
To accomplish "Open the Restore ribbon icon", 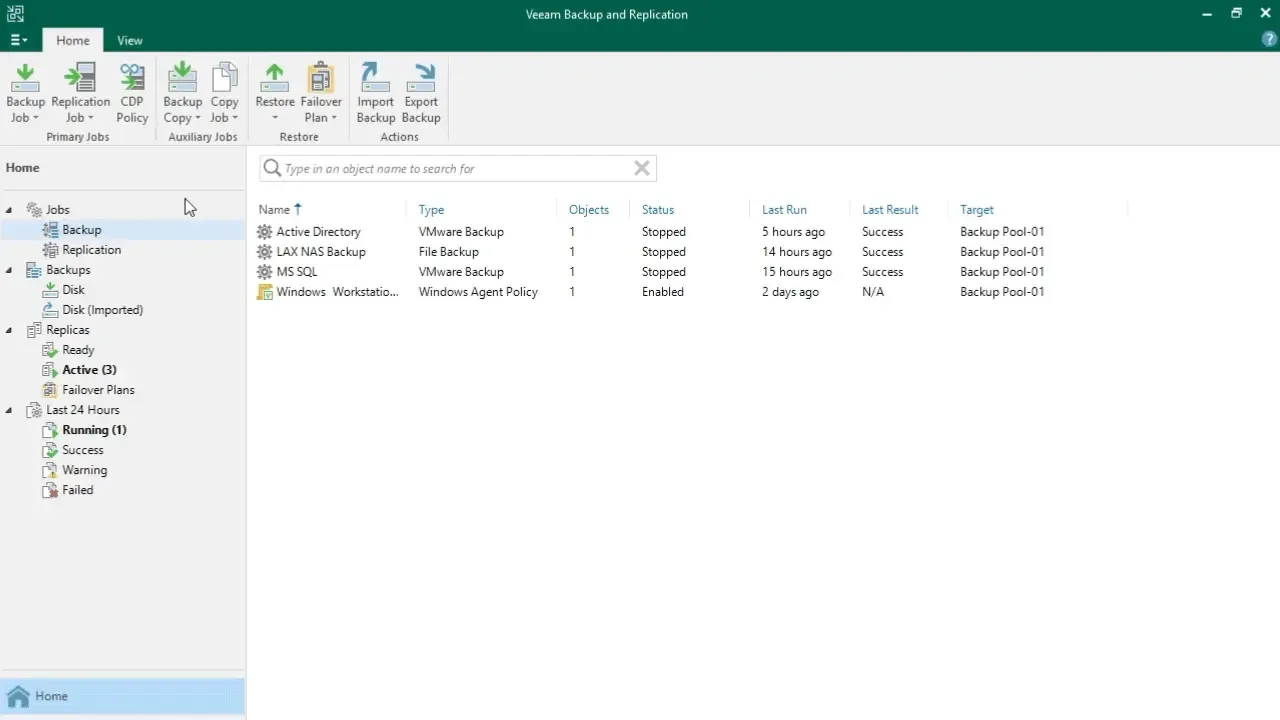I will click(274, 92).
